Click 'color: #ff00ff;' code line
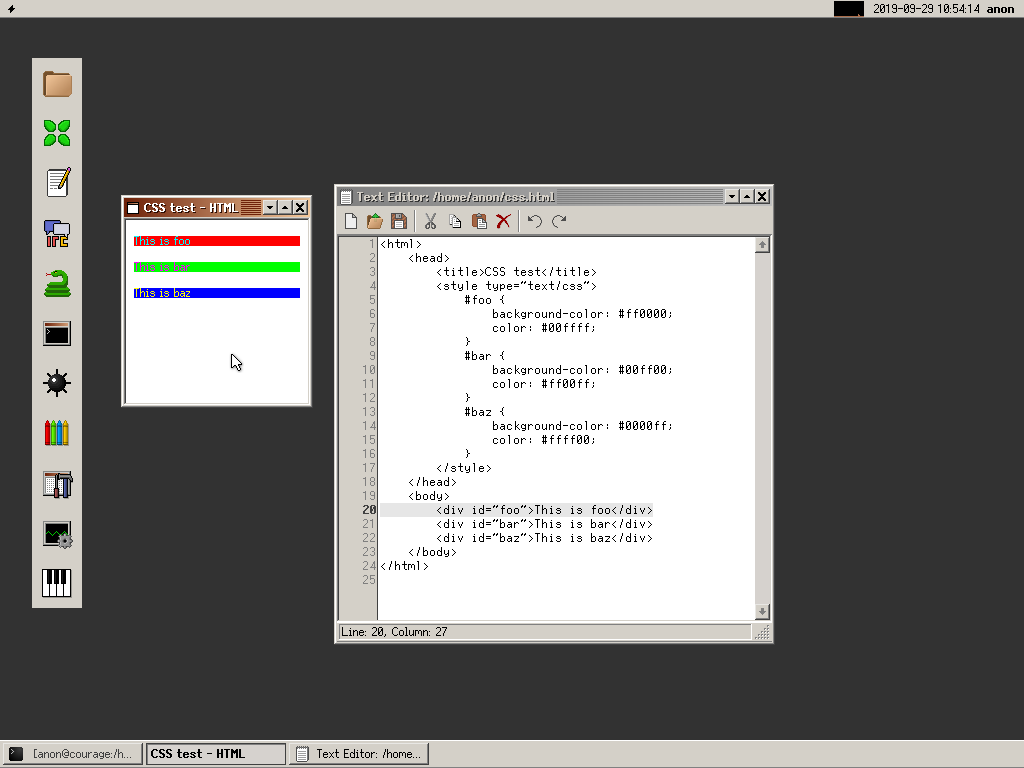 pos(543,385)
